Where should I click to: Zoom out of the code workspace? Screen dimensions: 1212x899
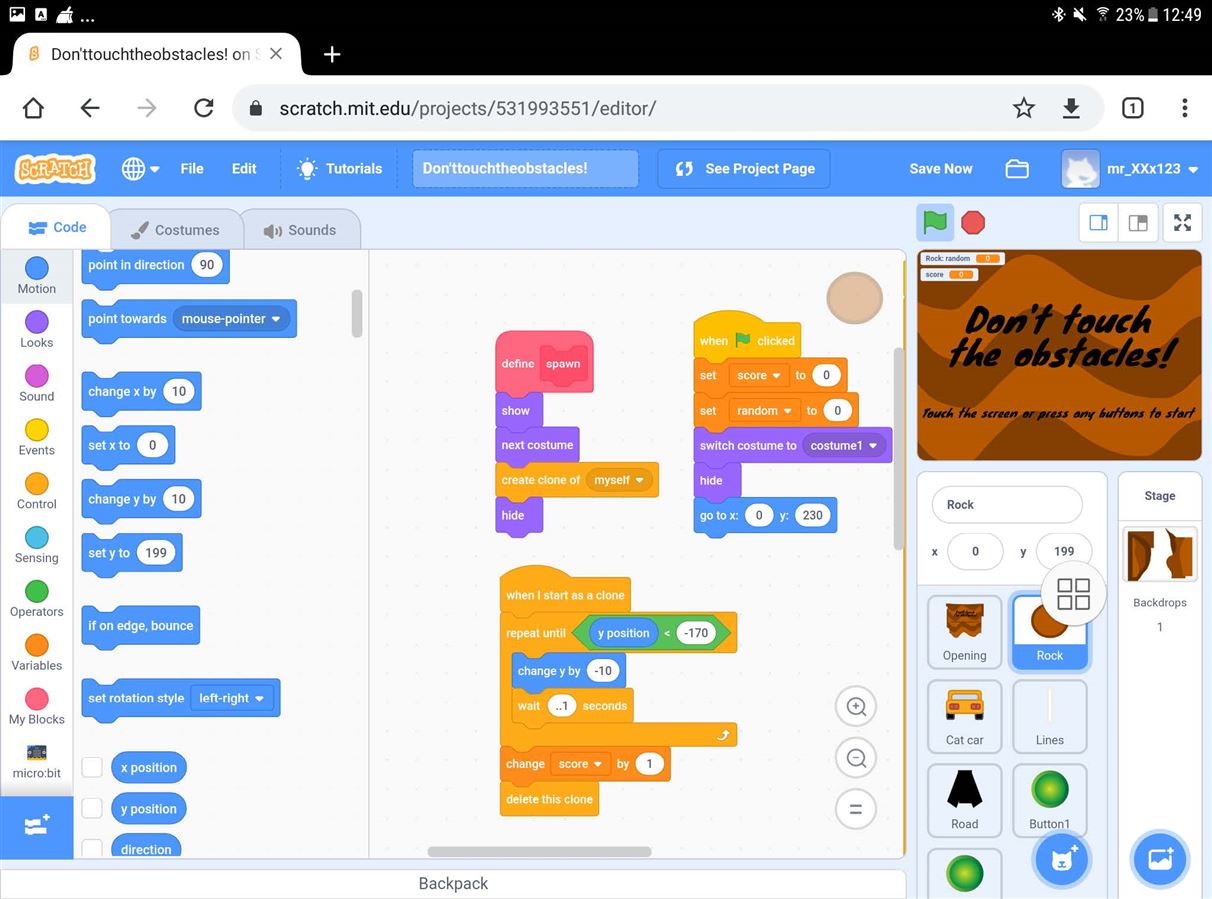pyautogui.click(x=856, y=758)
